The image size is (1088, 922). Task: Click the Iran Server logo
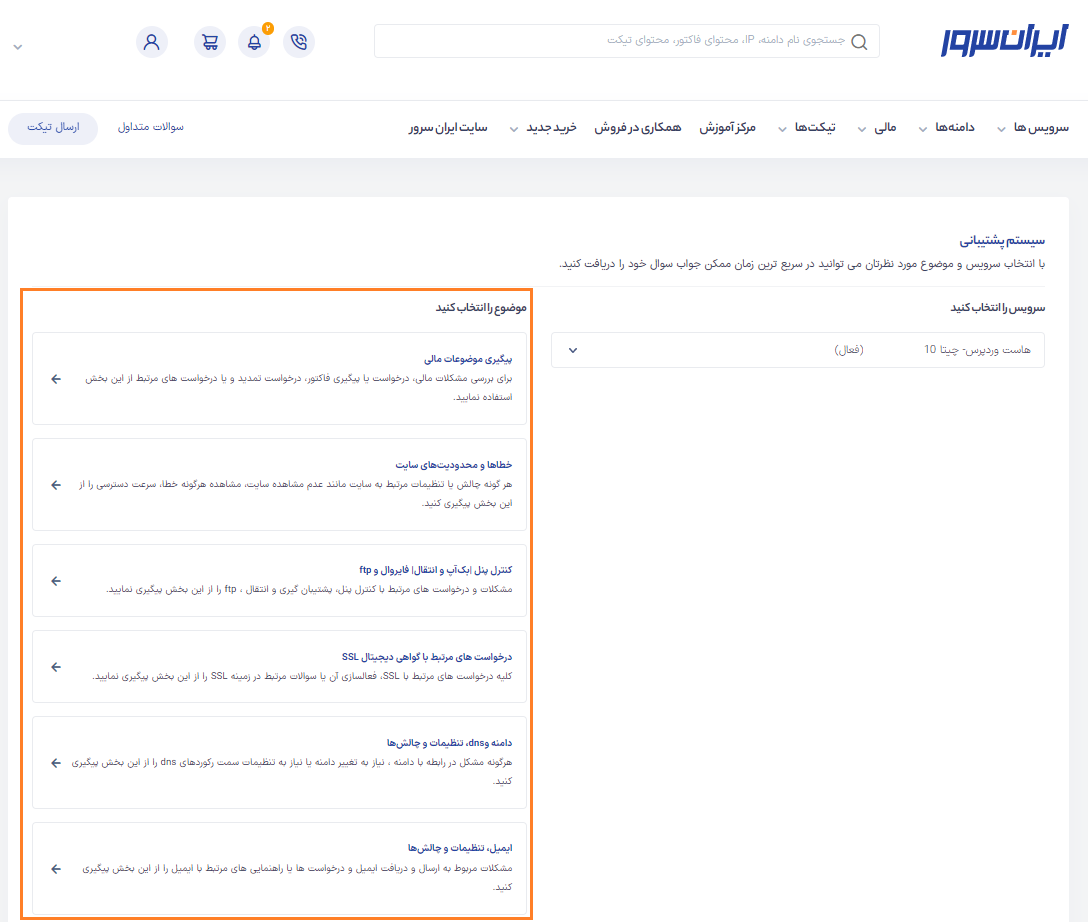[x=1004, y=41]
